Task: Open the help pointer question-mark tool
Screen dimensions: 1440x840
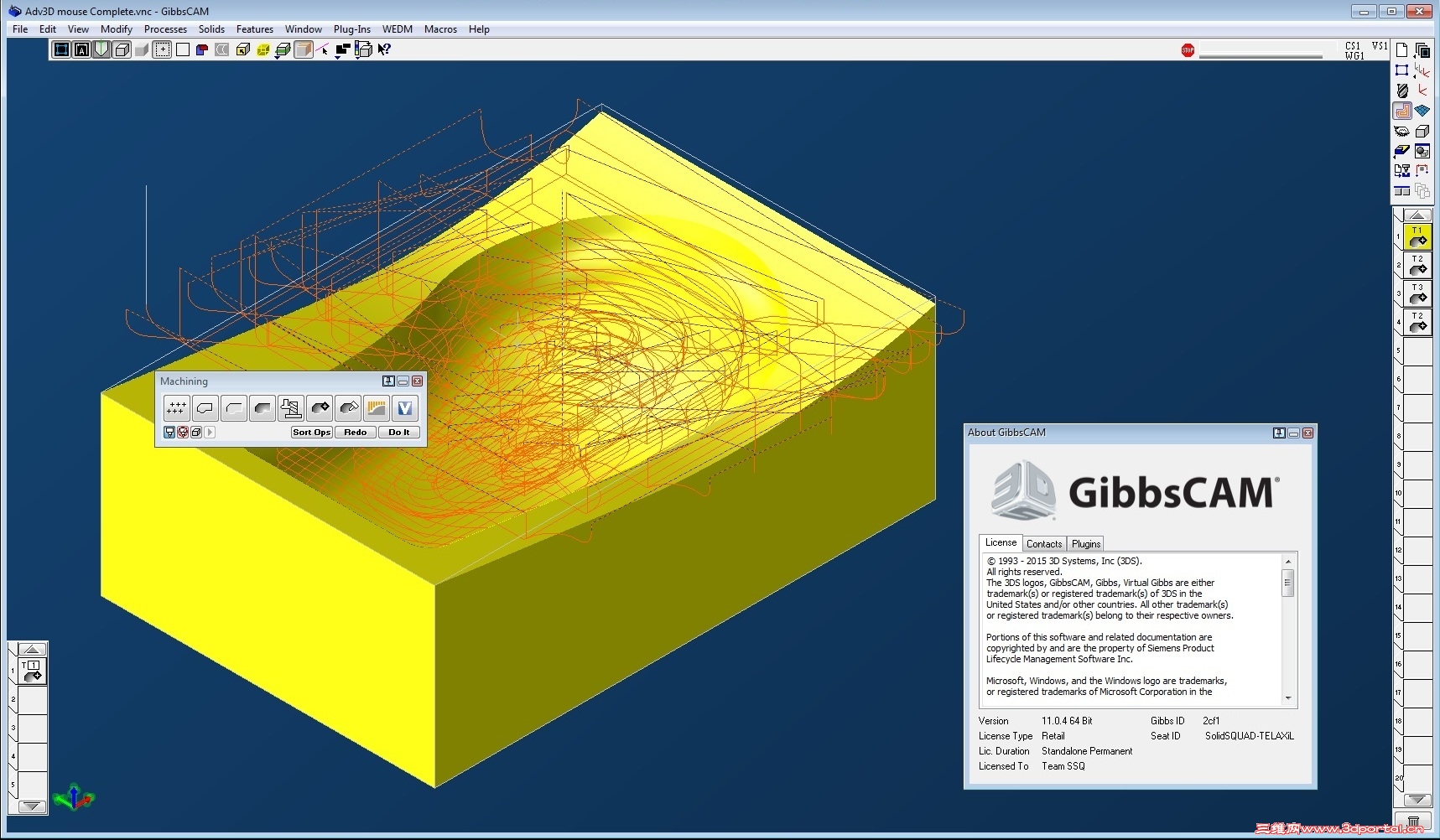Action: [384, 49]
